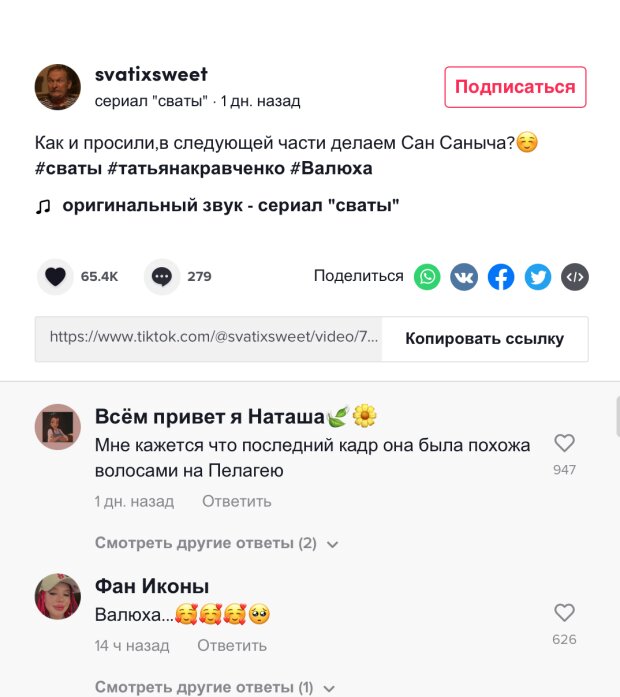Reply to Фан Иконы comment via Ответить
This screenshot has height=697, width=620.
[x=232, y=645]
